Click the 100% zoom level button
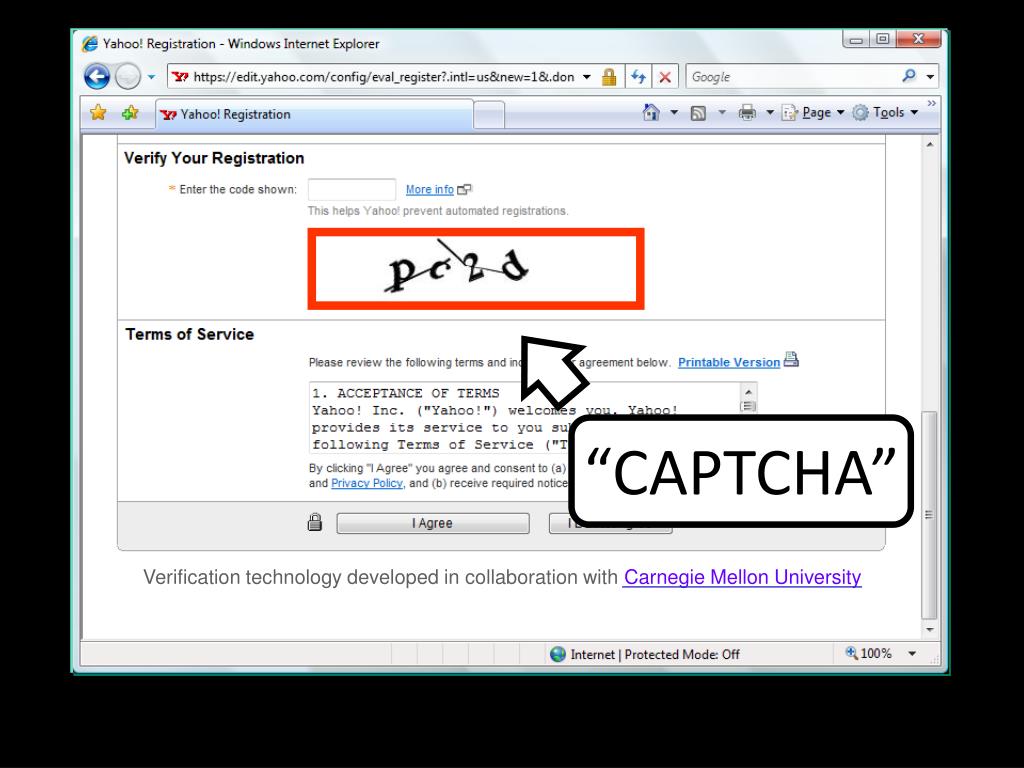The height and width of the screenshot is (768, 1024). coord(869,653)
